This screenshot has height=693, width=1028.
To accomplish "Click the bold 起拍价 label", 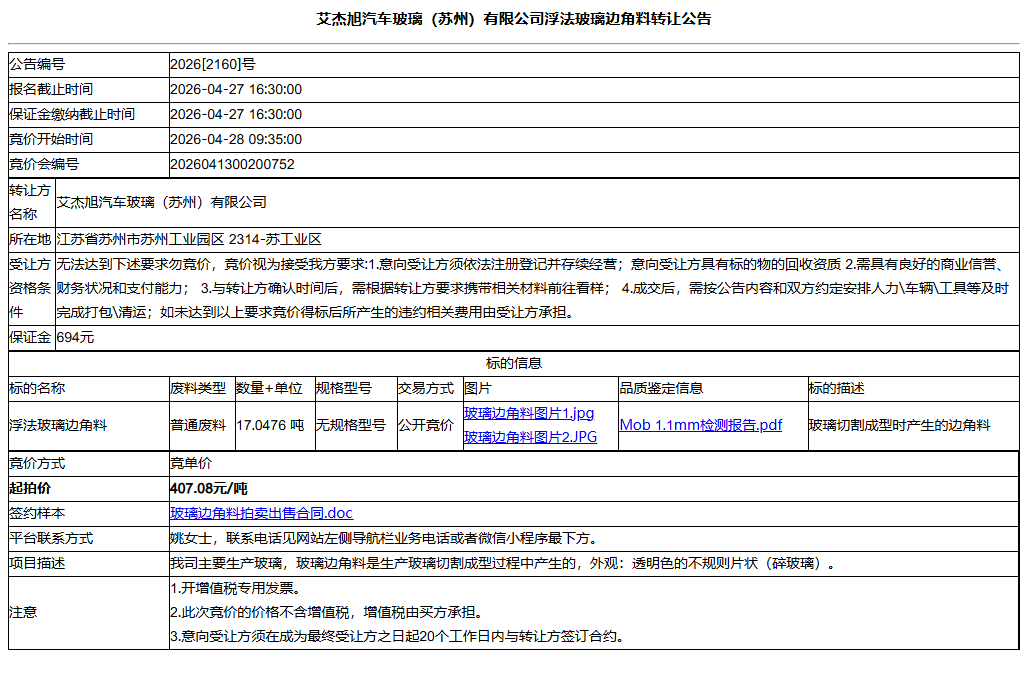I will point(30,488).
